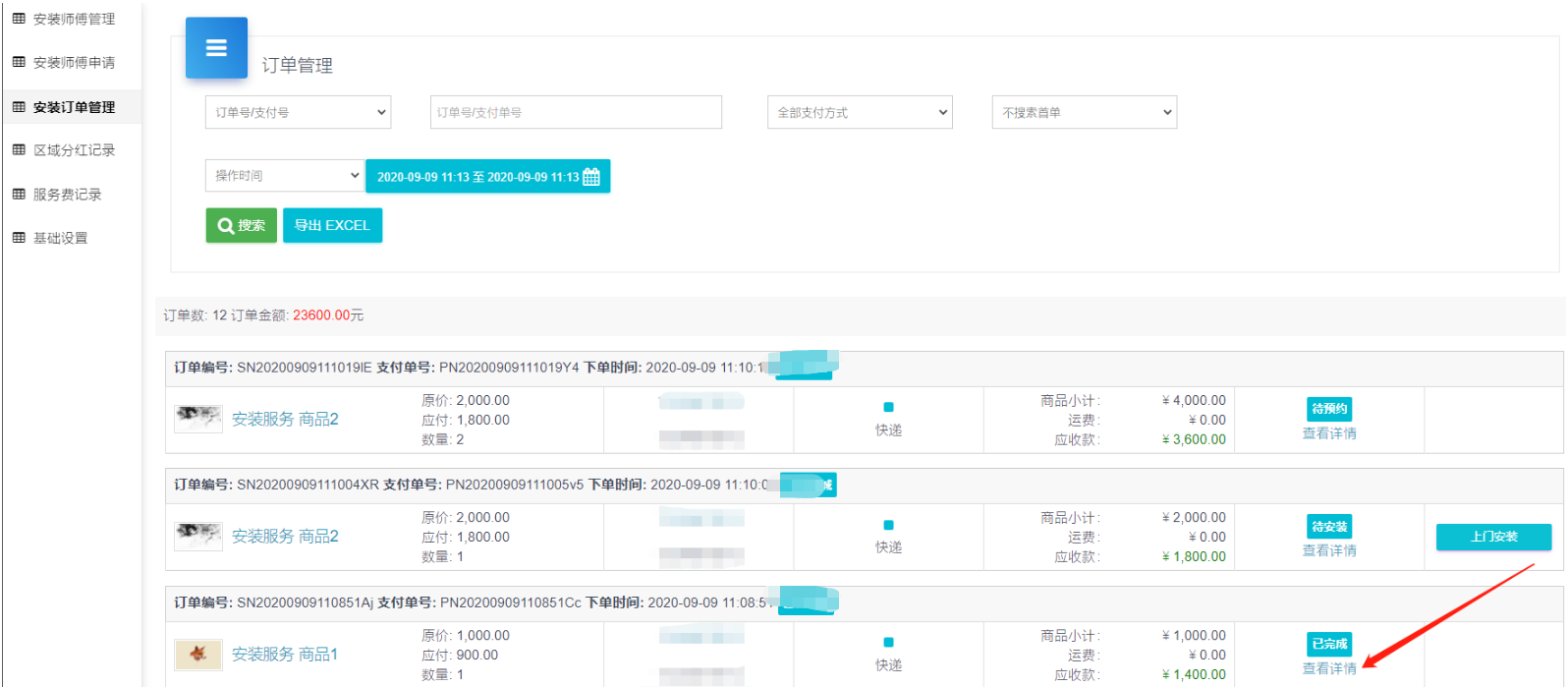1568x687 pixels.
Task: Click the table icon beside 区域分红记录
Action: (19, 149)
